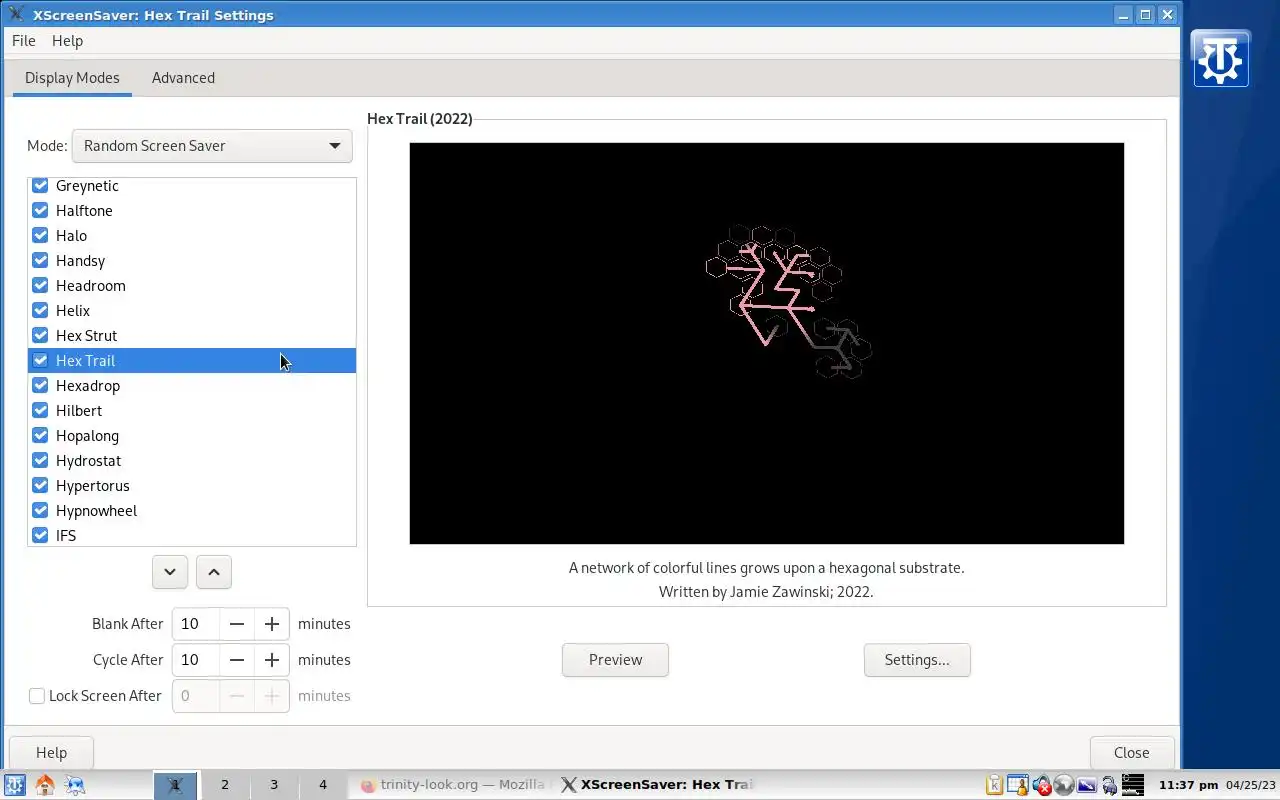Open the Trinity start menu icon in taskbar

tap(15, 785)
